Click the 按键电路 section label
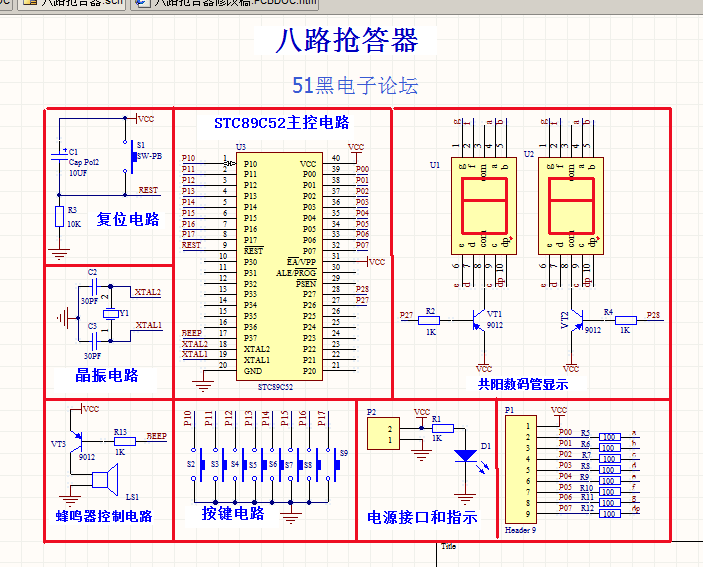Viewport: 703px width, 567px height. click(x=233, y=513)
